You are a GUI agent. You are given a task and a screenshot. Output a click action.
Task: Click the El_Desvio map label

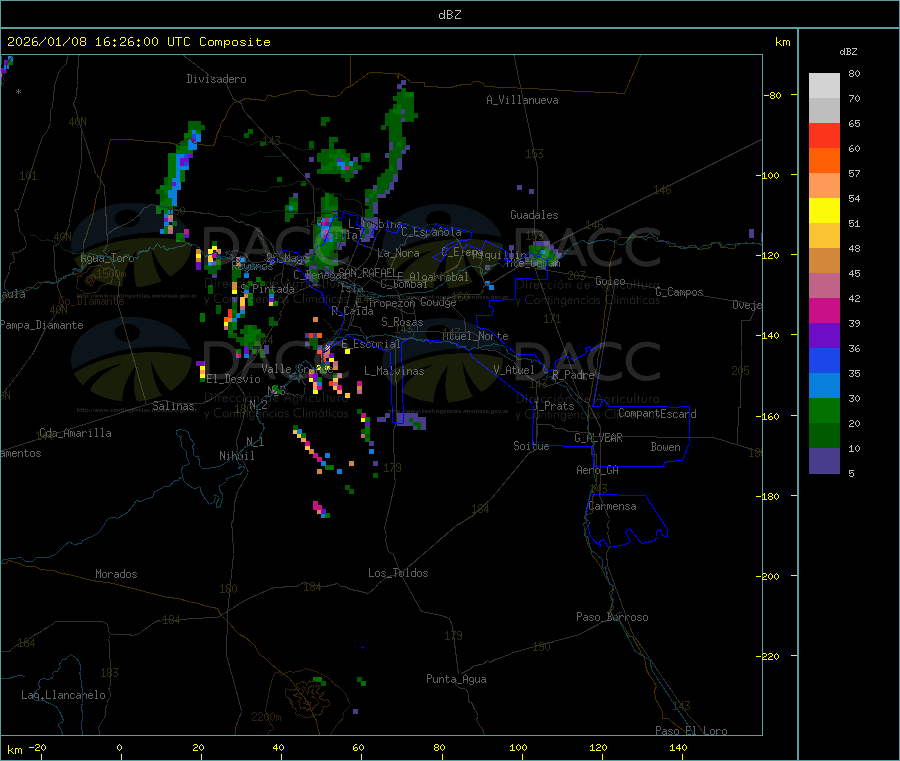pyautogui.click(x=234, y=379)
